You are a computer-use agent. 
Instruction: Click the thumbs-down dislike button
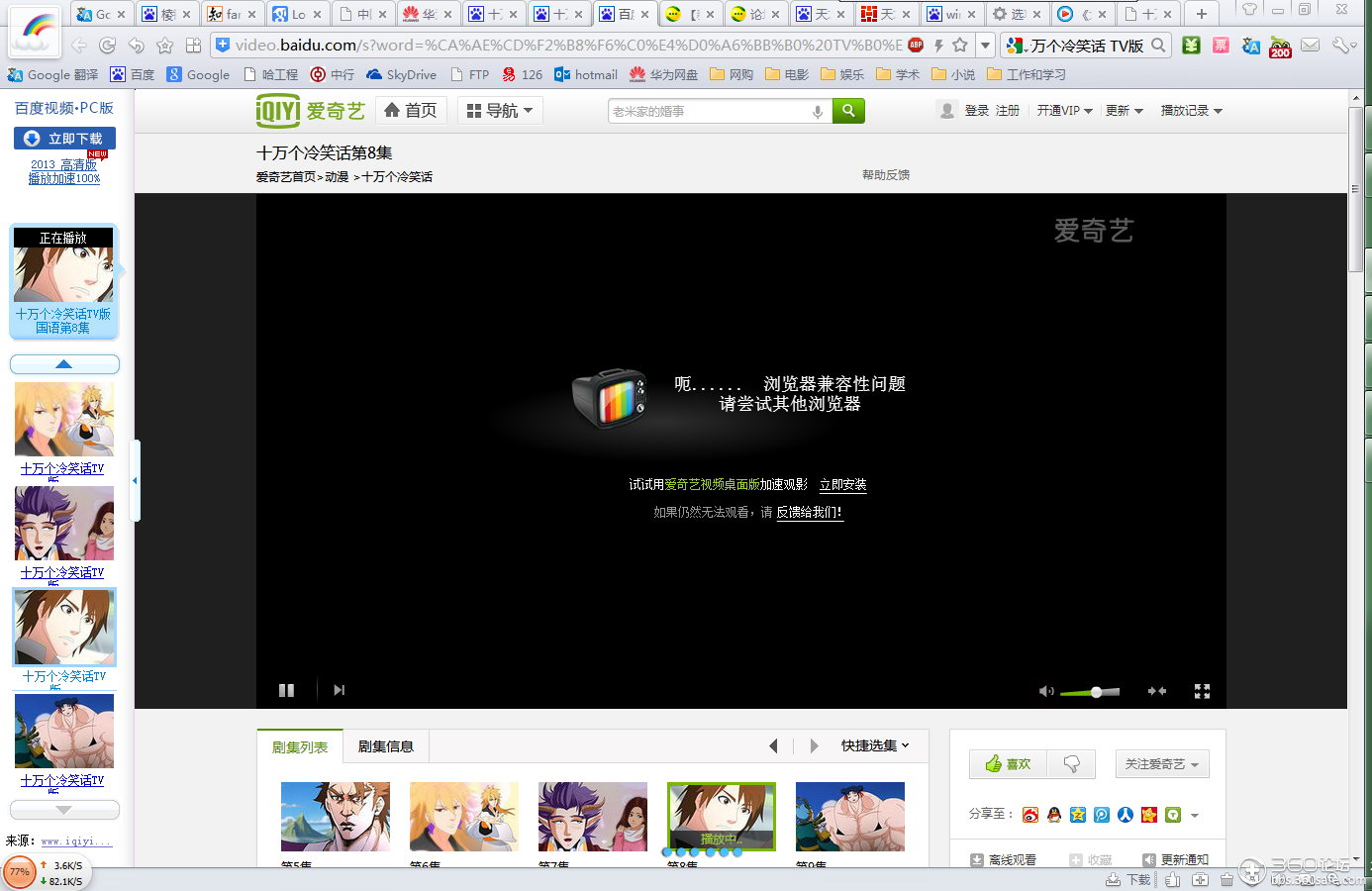click(1071, 763)
